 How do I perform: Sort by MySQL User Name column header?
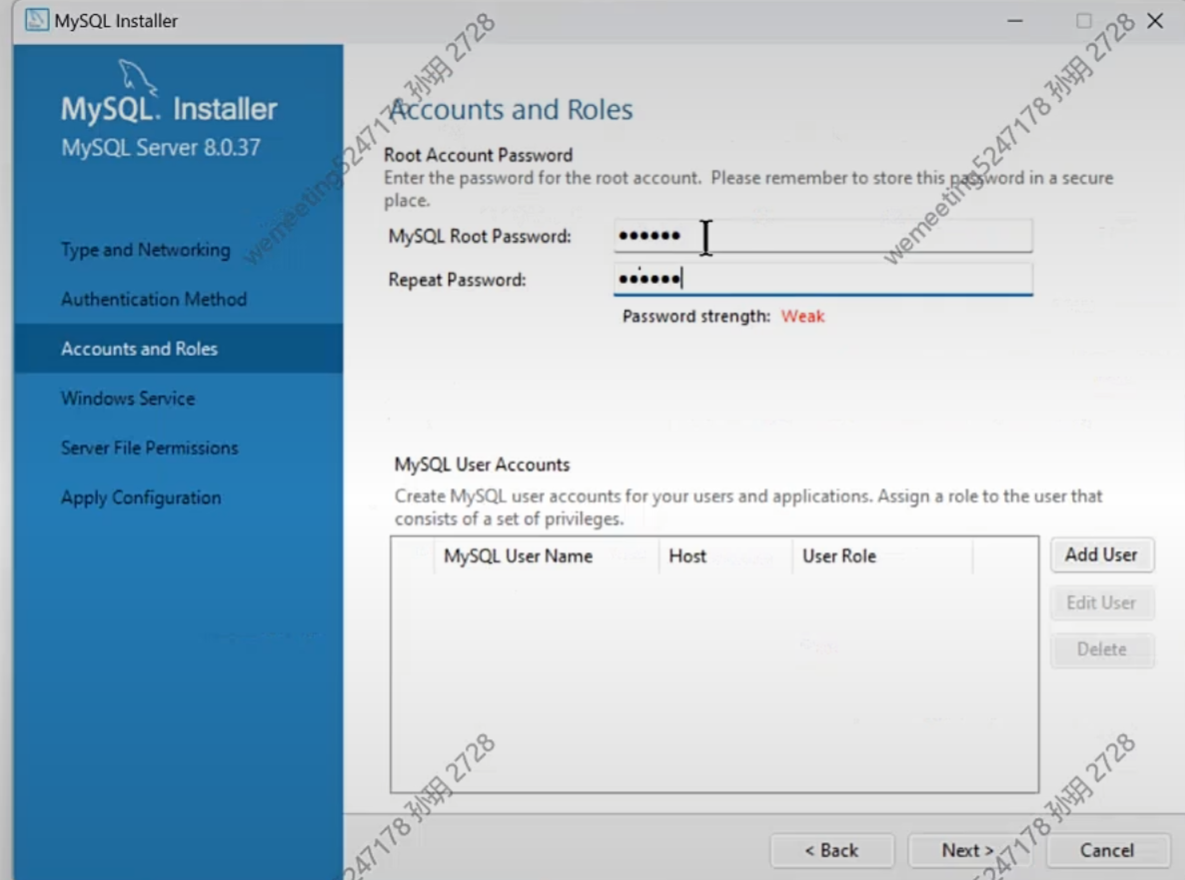coord(546,556)
